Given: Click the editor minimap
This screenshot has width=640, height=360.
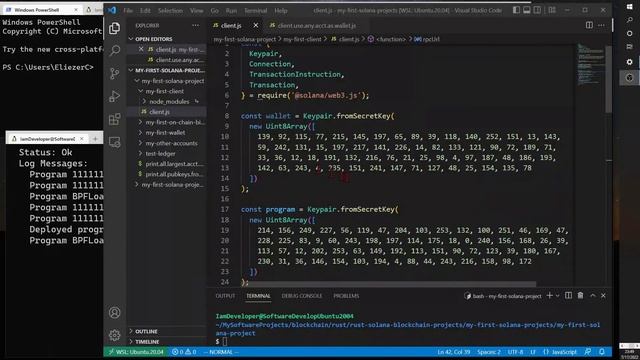Looking at the screenshot, I should (x=591, y=65).
